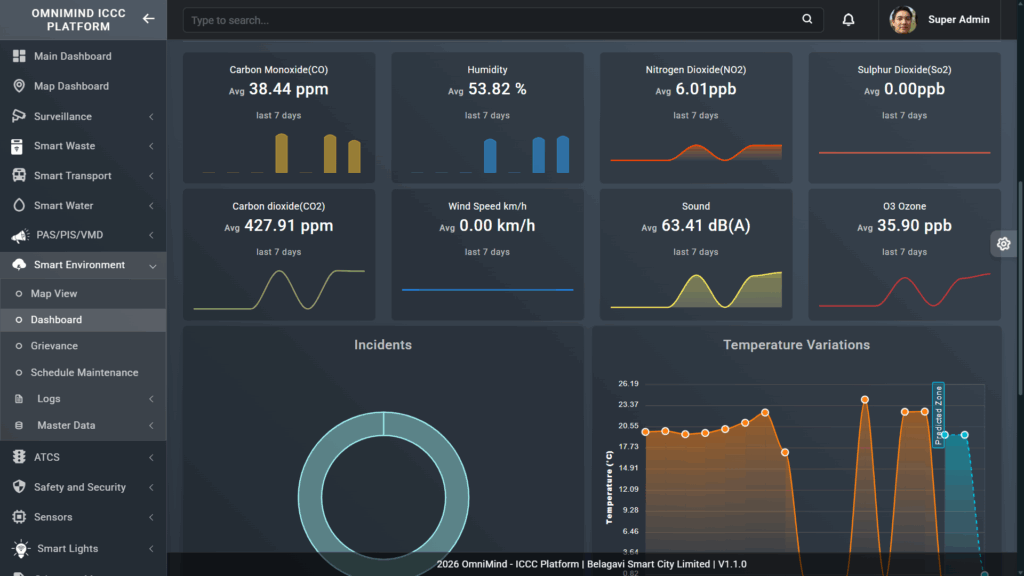The height and width of the screenshot is (576, 1024).
Task: Click the search magnifier icon
Action: [x=807, y=20]
